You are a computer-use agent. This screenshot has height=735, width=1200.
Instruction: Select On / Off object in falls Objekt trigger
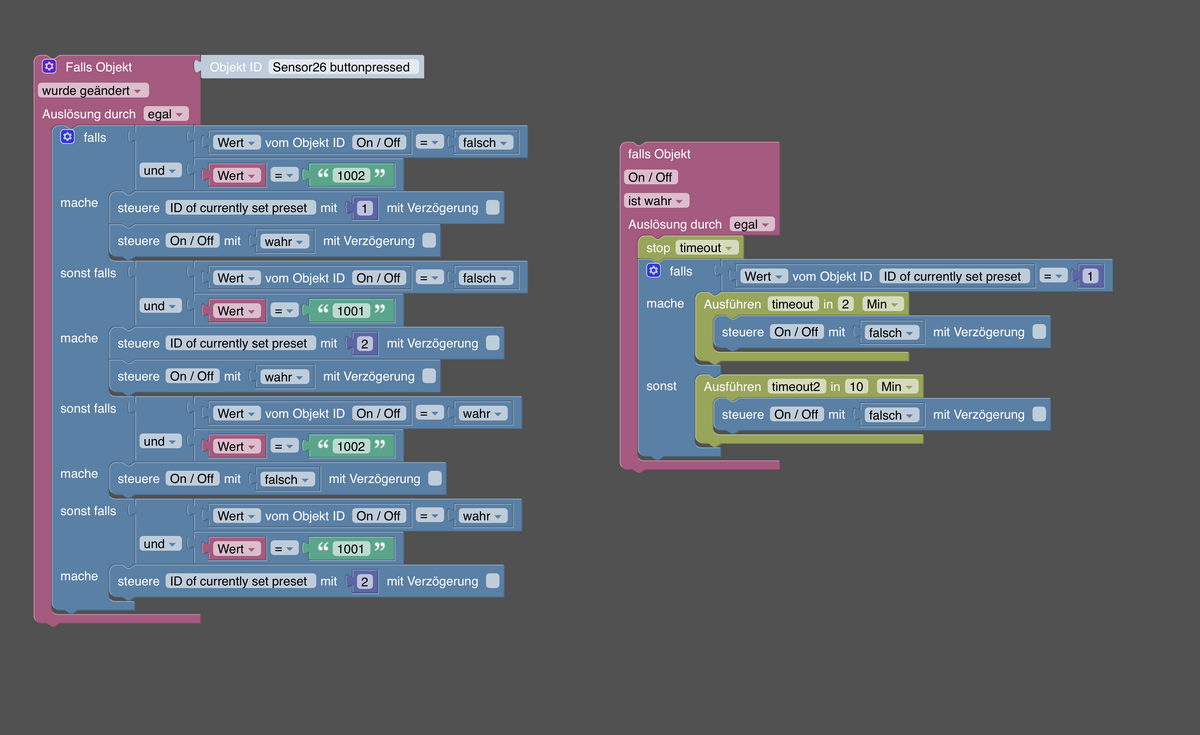tap(651, 177)
